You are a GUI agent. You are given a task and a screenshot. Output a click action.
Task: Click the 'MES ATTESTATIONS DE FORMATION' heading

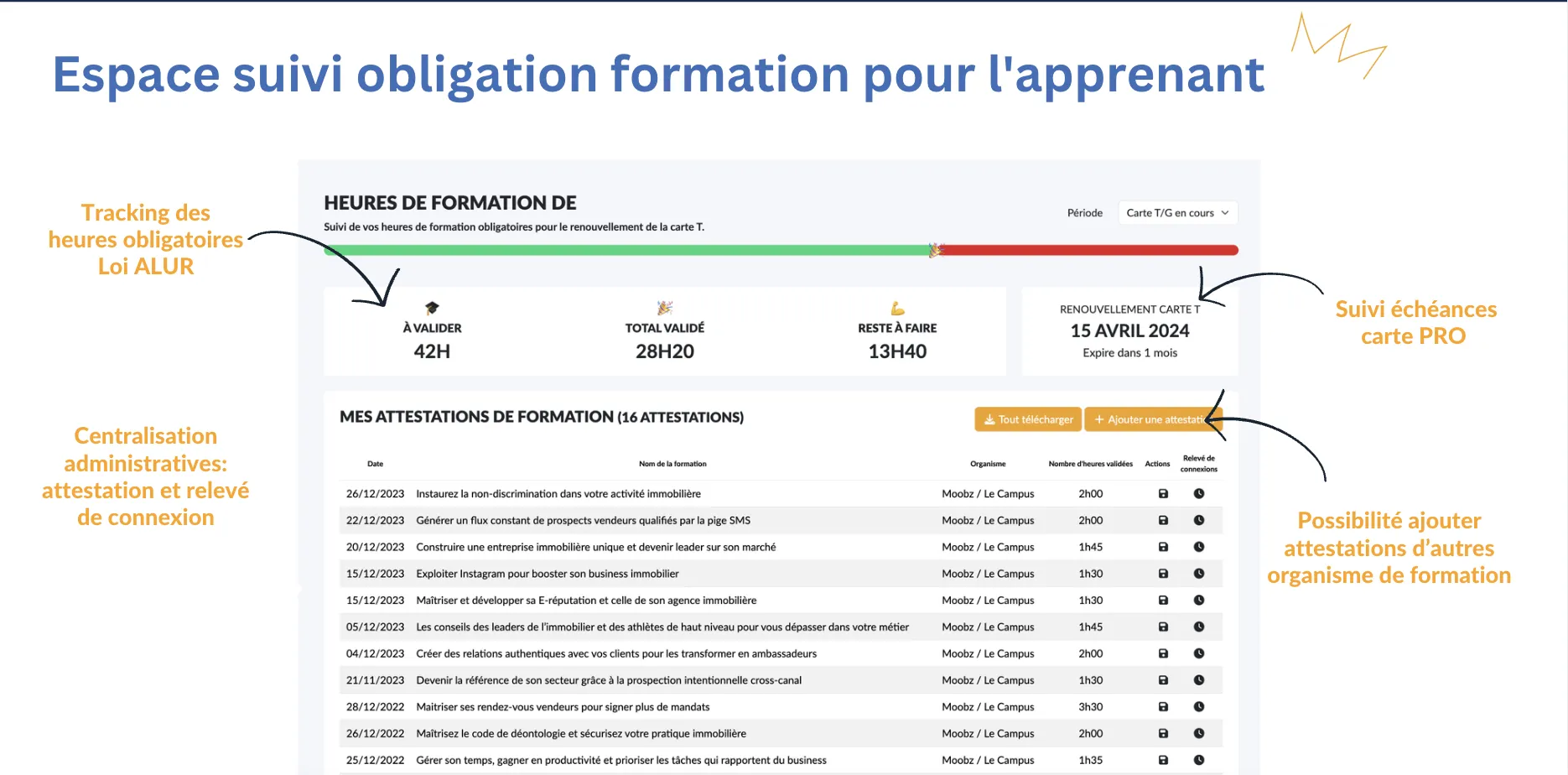(x=476, y=417)
